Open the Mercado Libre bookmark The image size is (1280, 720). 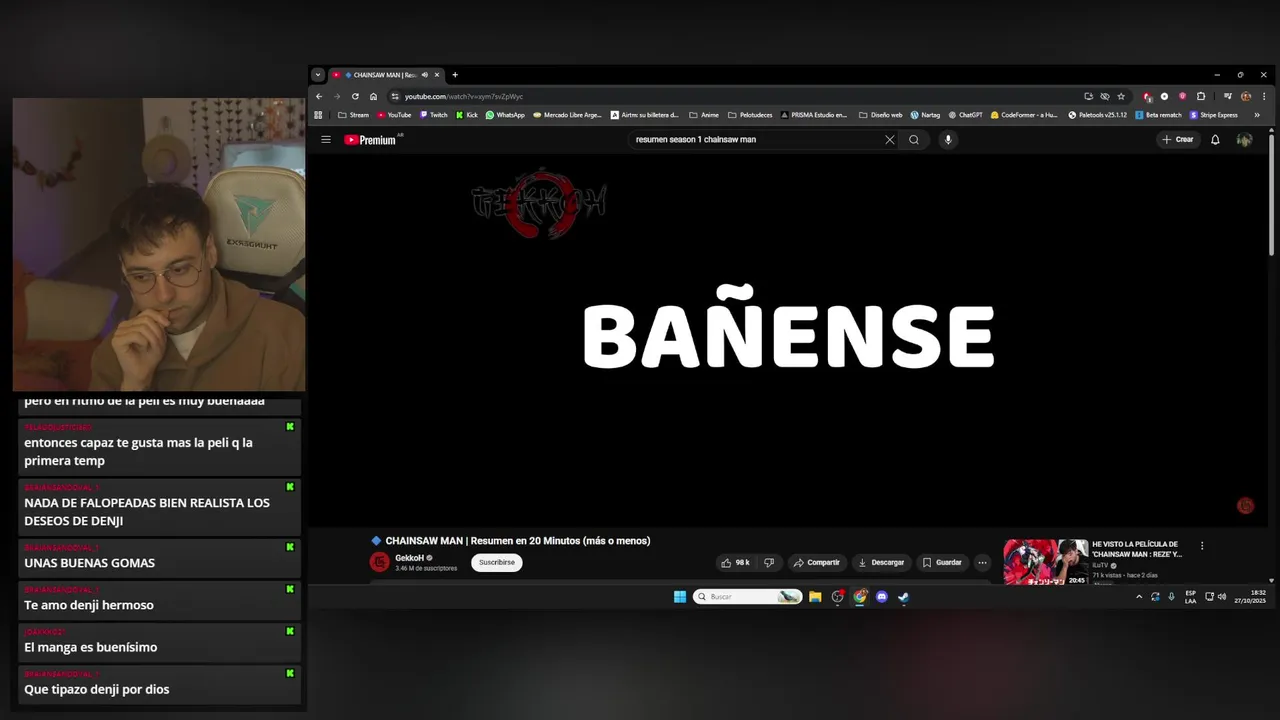coord(567,115)
